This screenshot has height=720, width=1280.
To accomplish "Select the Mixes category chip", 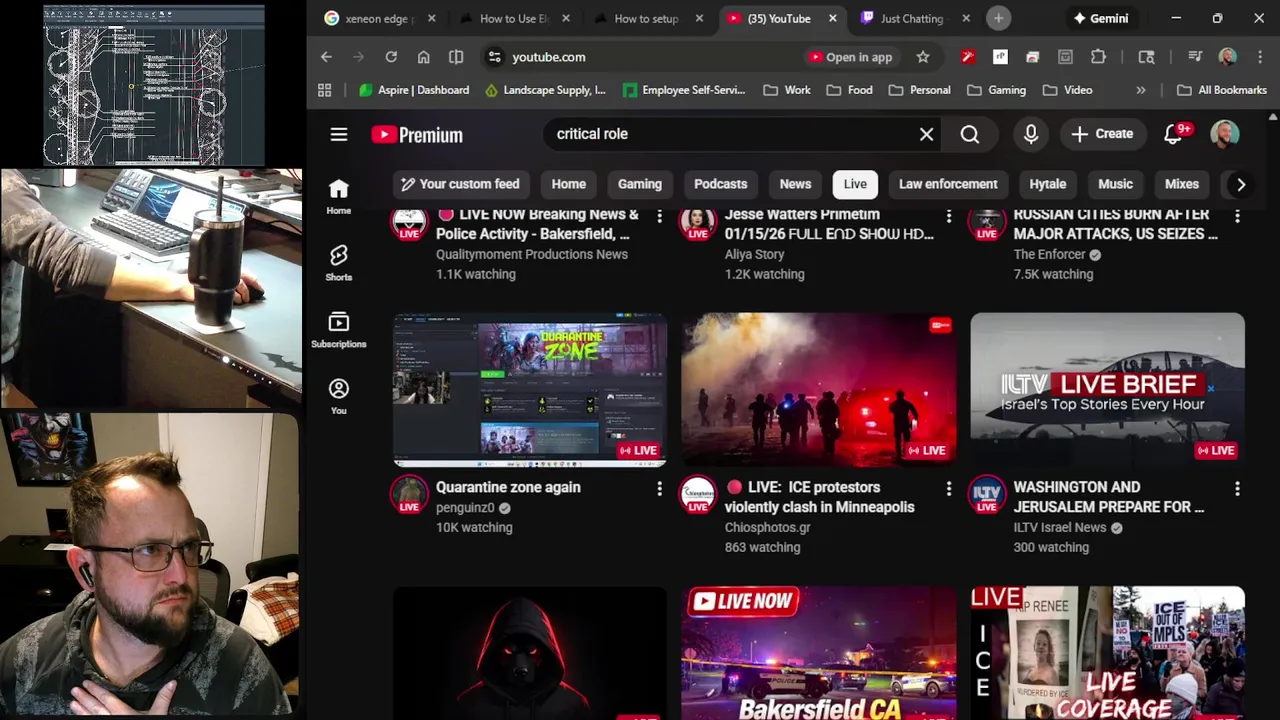I will pos(1182,184).
